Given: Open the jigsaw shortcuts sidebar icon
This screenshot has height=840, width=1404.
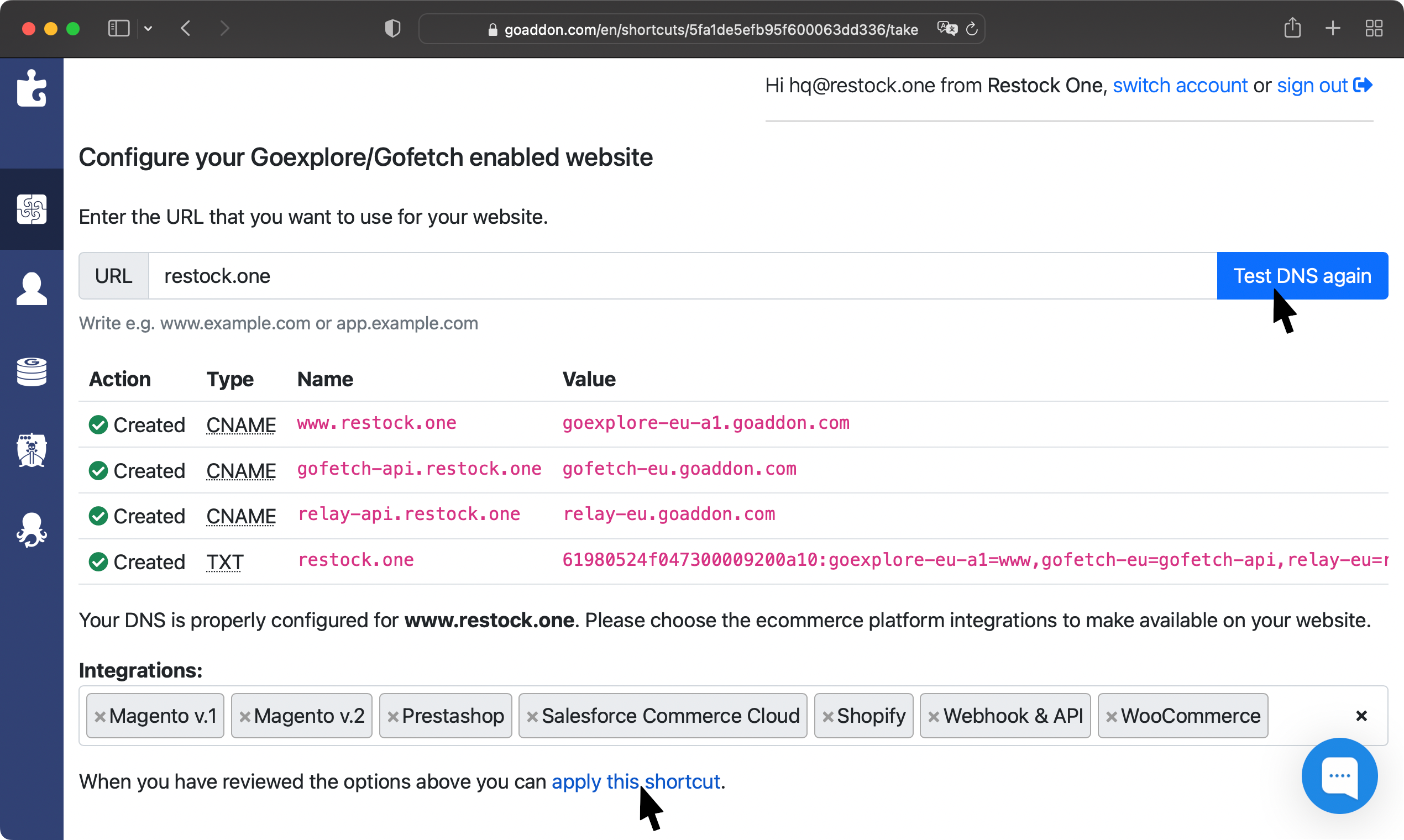Looking at the screenshot, I should (32, 209).
